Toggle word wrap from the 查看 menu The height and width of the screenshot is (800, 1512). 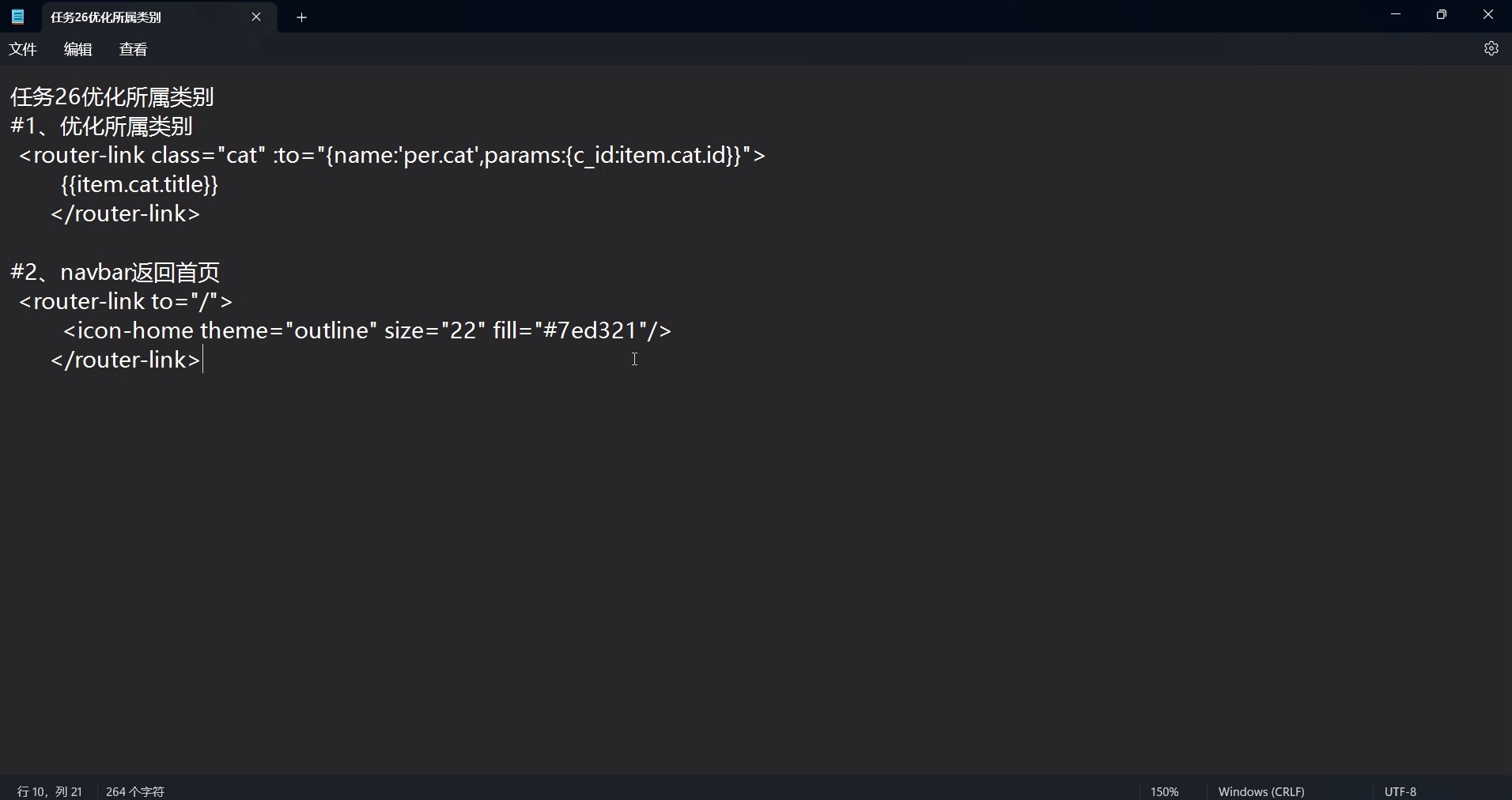[x=132, y=49]
